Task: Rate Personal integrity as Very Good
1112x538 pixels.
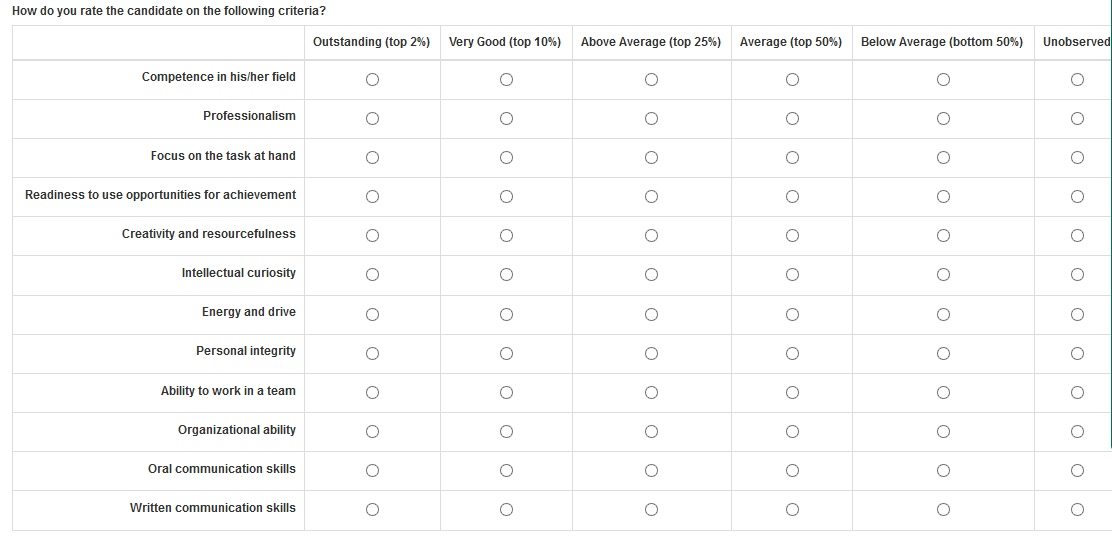Action: click(506, 353)
